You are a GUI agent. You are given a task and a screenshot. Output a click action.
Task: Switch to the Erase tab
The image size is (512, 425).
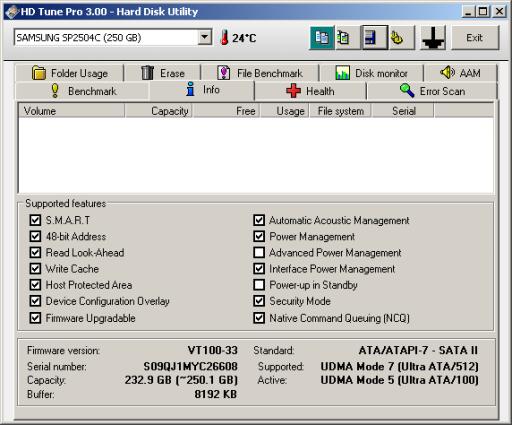(162, 73)
